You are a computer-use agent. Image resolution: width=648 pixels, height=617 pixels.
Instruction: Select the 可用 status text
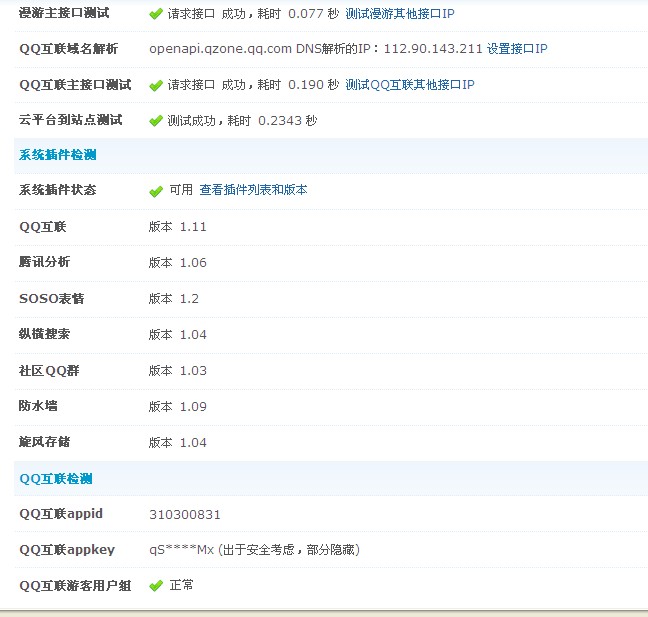coord(181,190)
